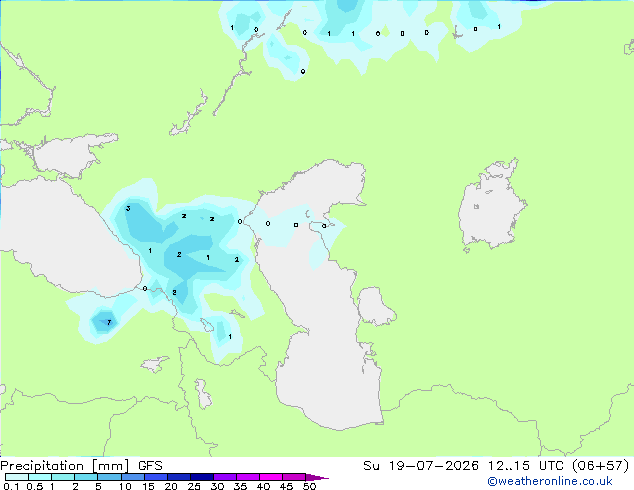This screenshot has height=490, width=634.
Task: Click the 0.5–1 mm legend swatch
Action: pos(40,477)
